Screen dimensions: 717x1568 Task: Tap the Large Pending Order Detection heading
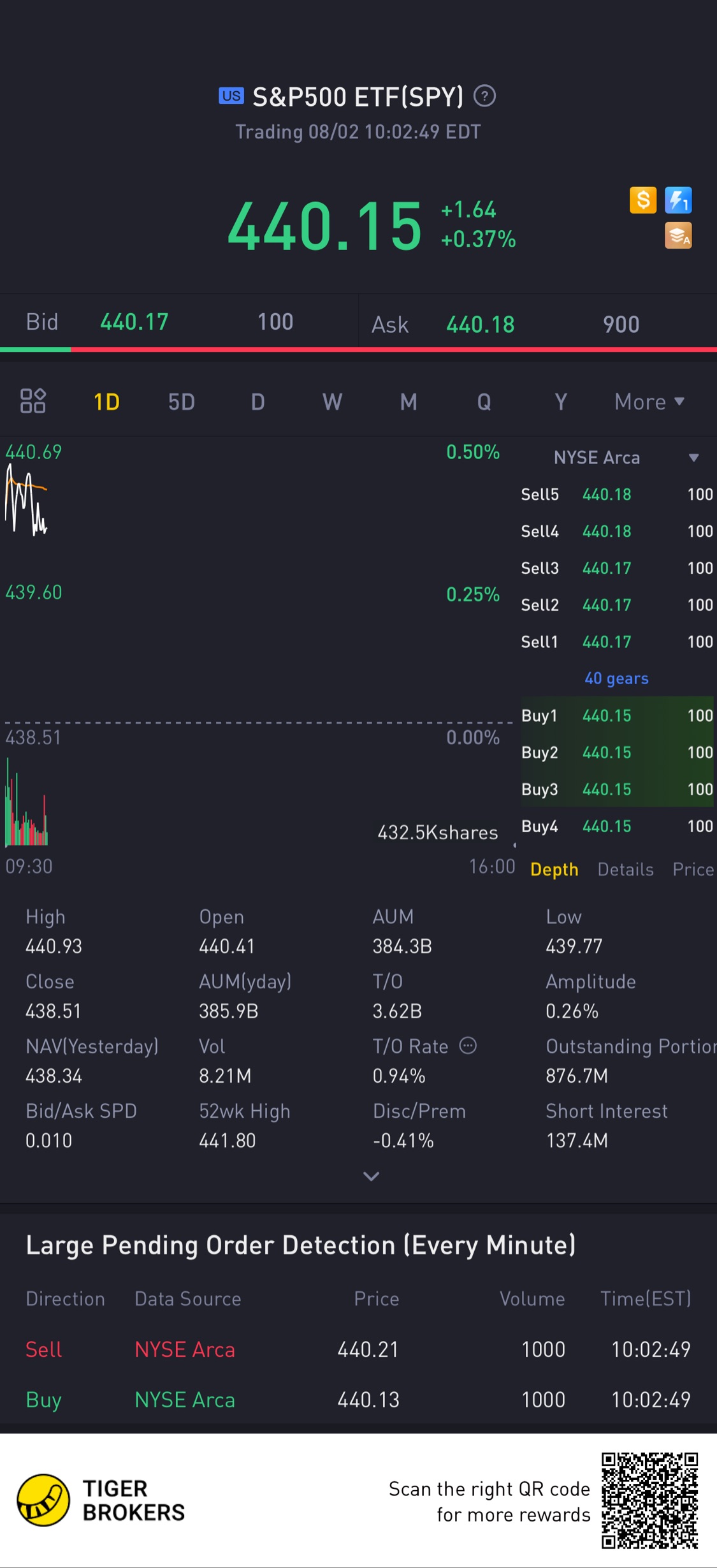click(301, 1245)
